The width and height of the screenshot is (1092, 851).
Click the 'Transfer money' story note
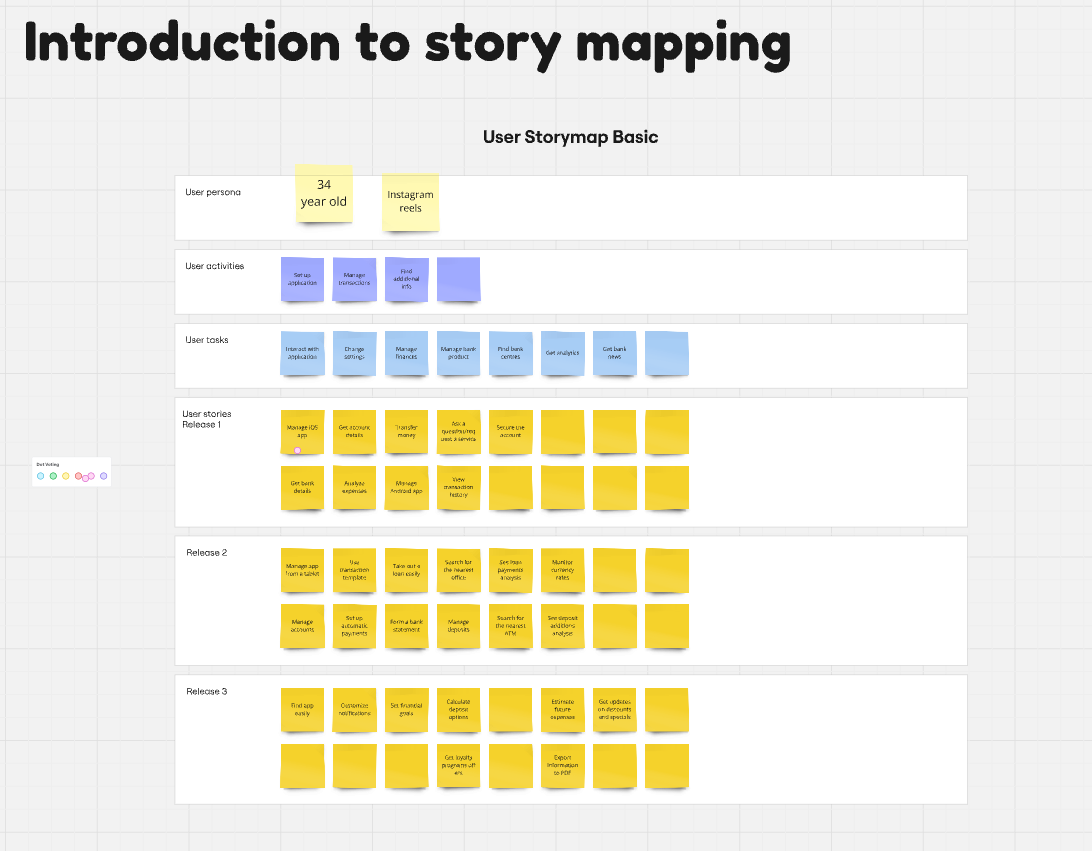point(406,431)
